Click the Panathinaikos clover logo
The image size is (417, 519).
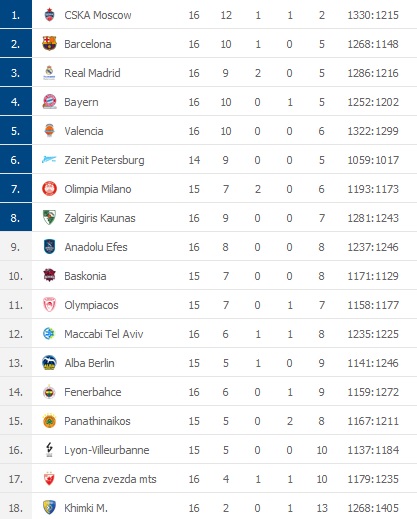[x=49, y=421]
